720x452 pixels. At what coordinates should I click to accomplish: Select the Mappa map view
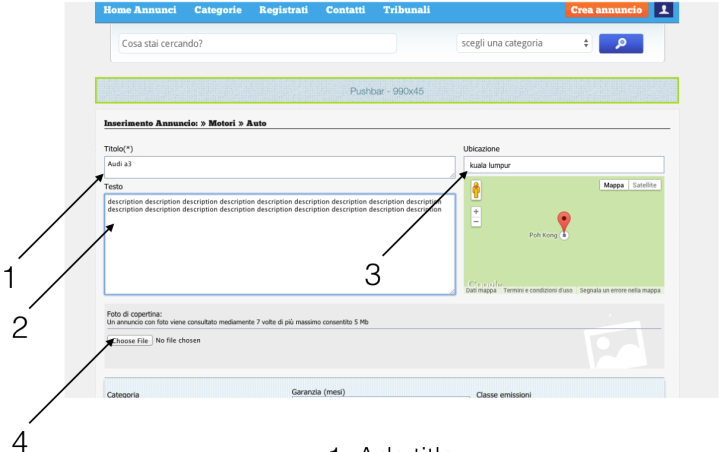[612, 186]
